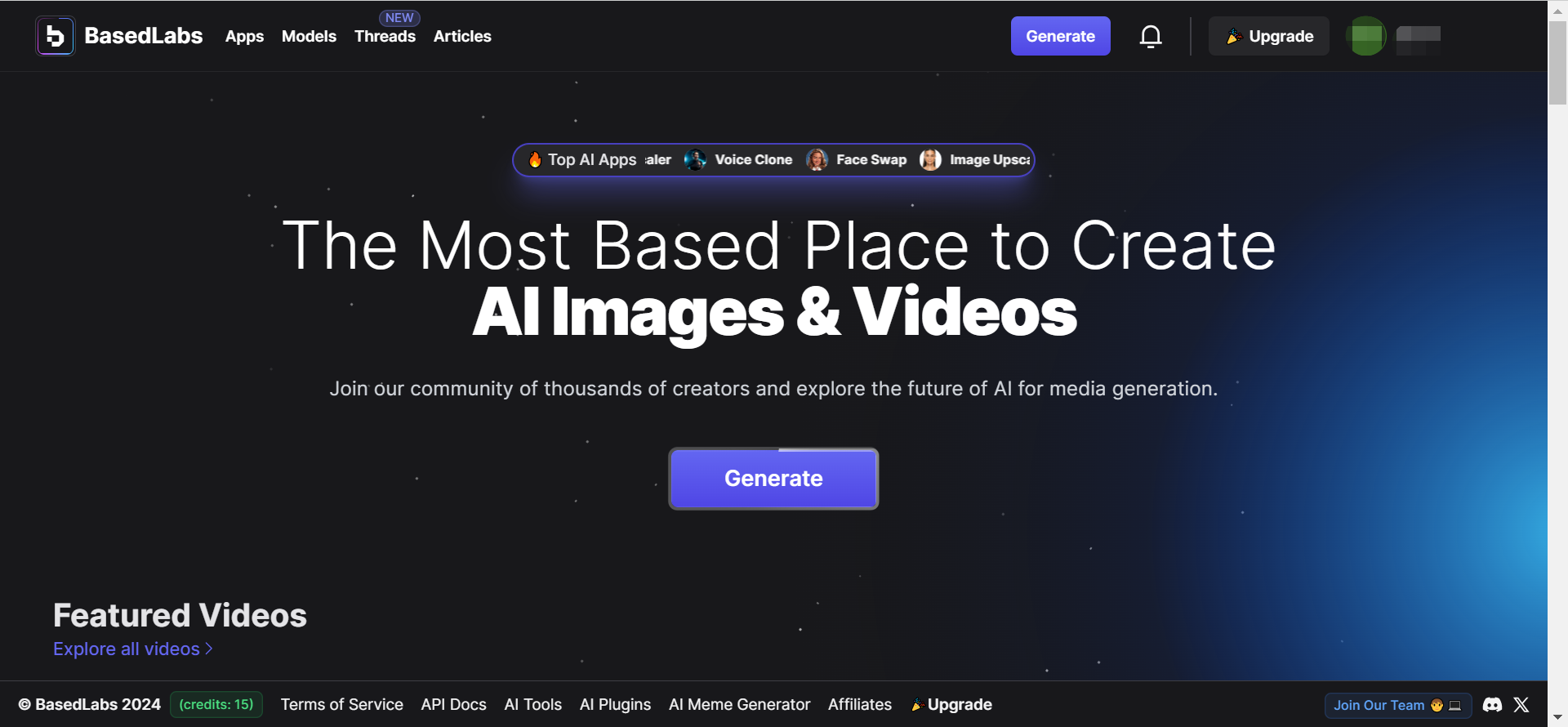Image resolution: width=1568 pixels, height=727 pixels.
Task: Click the © BasedLabs 2024 text
Action: point(90,704)
